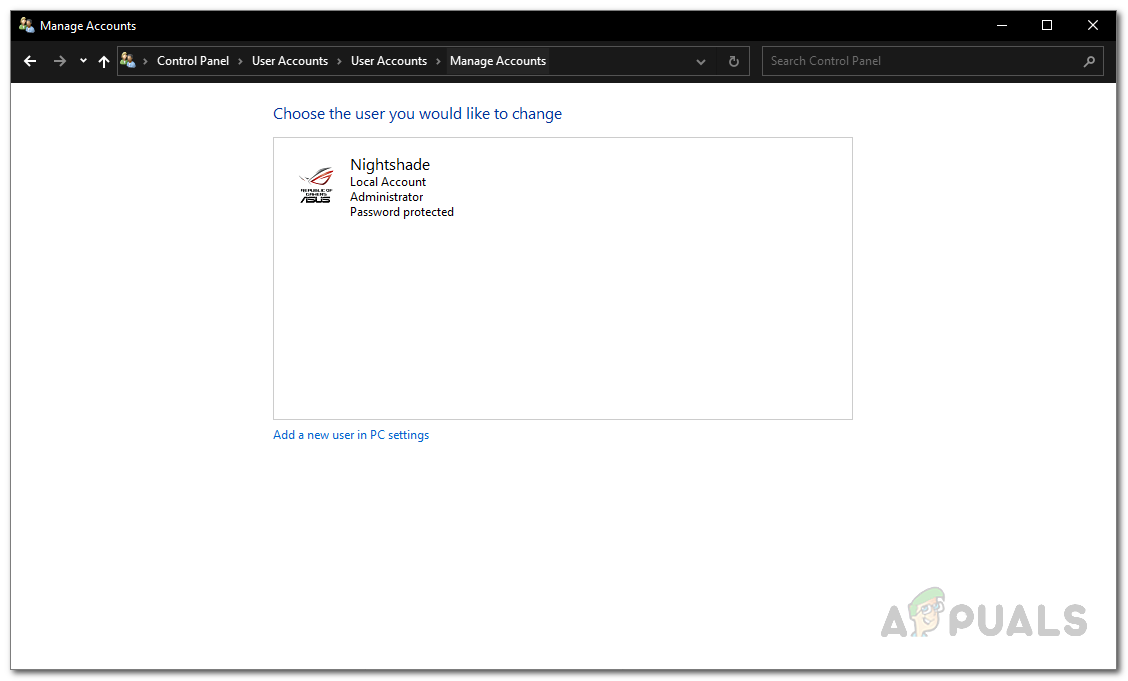Screen dimensions: 1128x681
Task: Select Control Panel in the breadcrumb path
Action: pos(193,61)
